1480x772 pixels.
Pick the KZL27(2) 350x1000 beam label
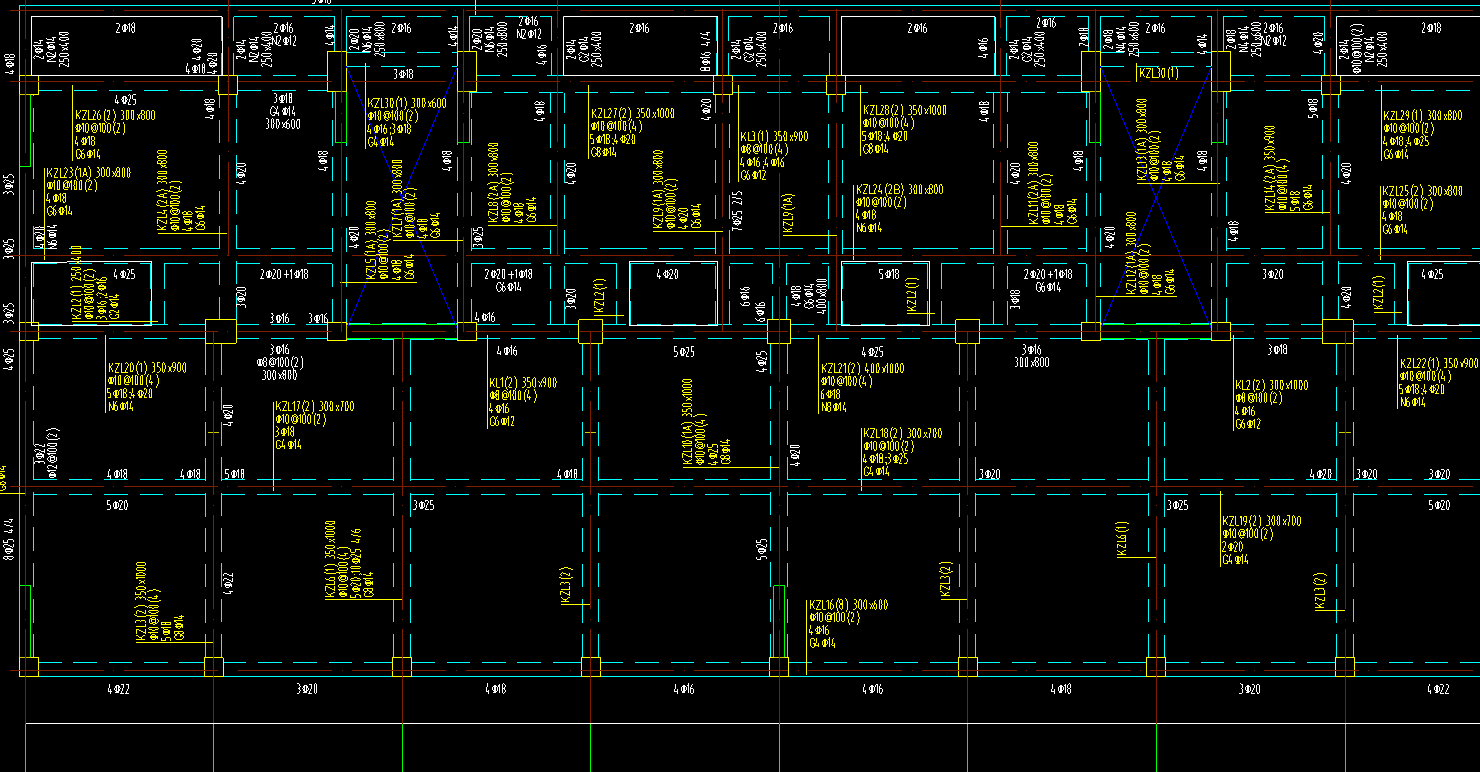tap(634, 114)
